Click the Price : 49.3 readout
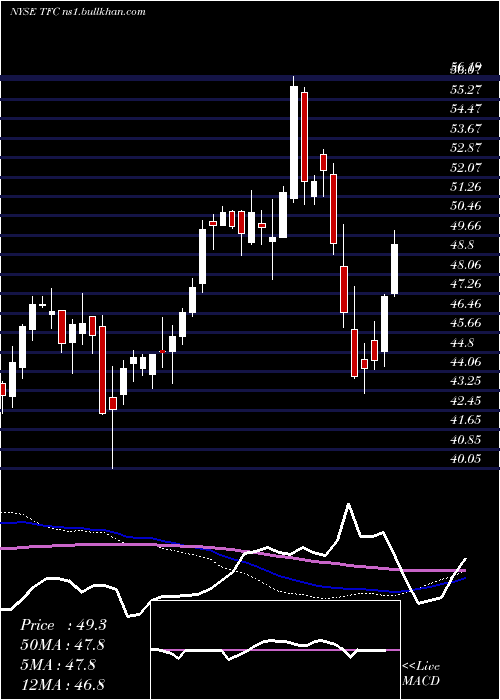Screen dimensions: 500x700 63,625
